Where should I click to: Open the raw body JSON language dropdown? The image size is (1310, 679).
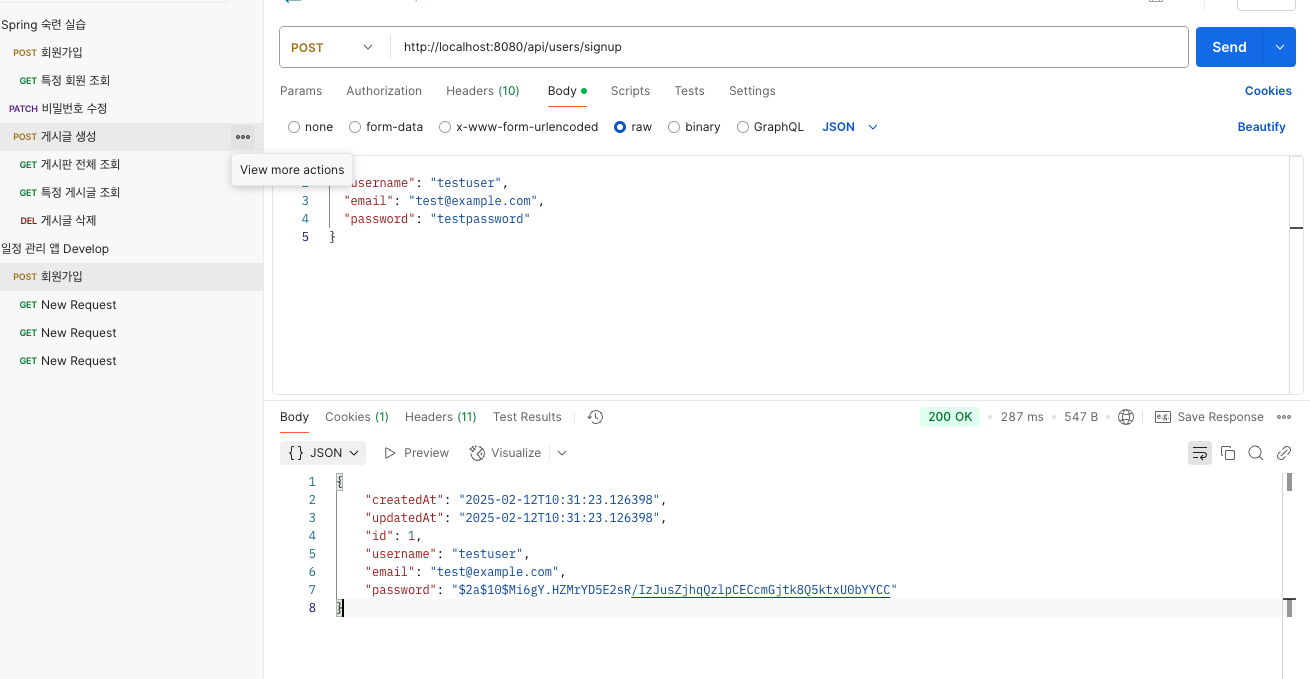pyautogui.click(x=849, y=127)
